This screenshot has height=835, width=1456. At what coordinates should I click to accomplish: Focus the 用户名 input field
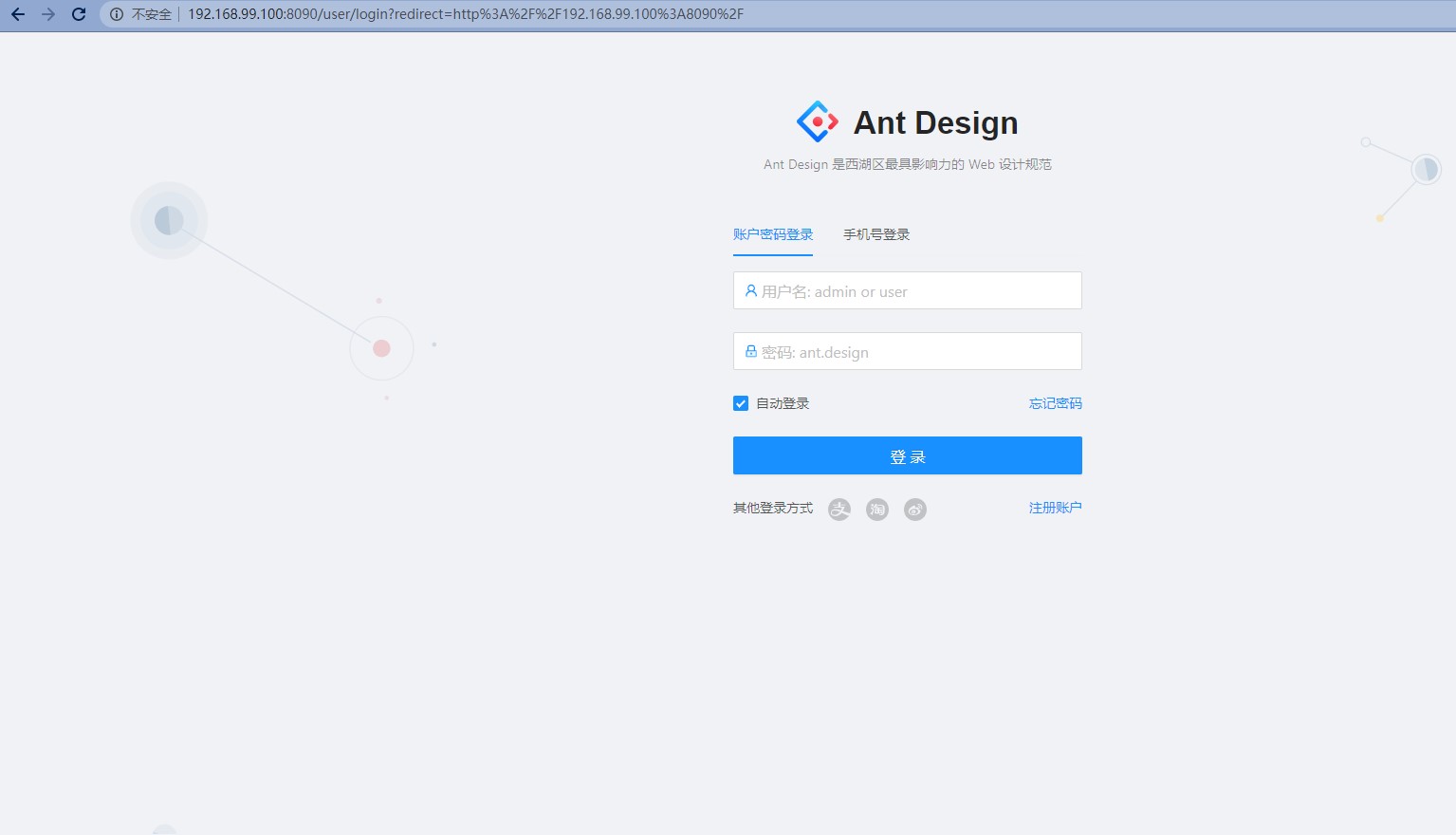point(908,290)
